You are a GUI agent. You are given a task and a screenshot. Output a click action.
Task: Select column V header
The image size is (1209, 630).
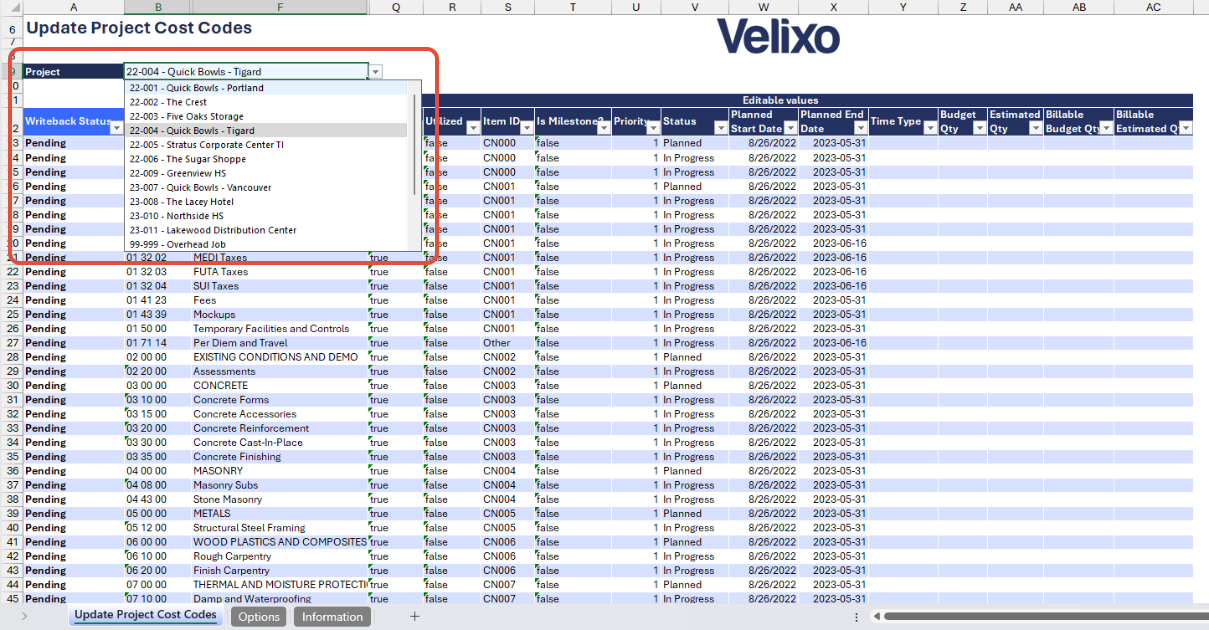click(x=694, y=7)
